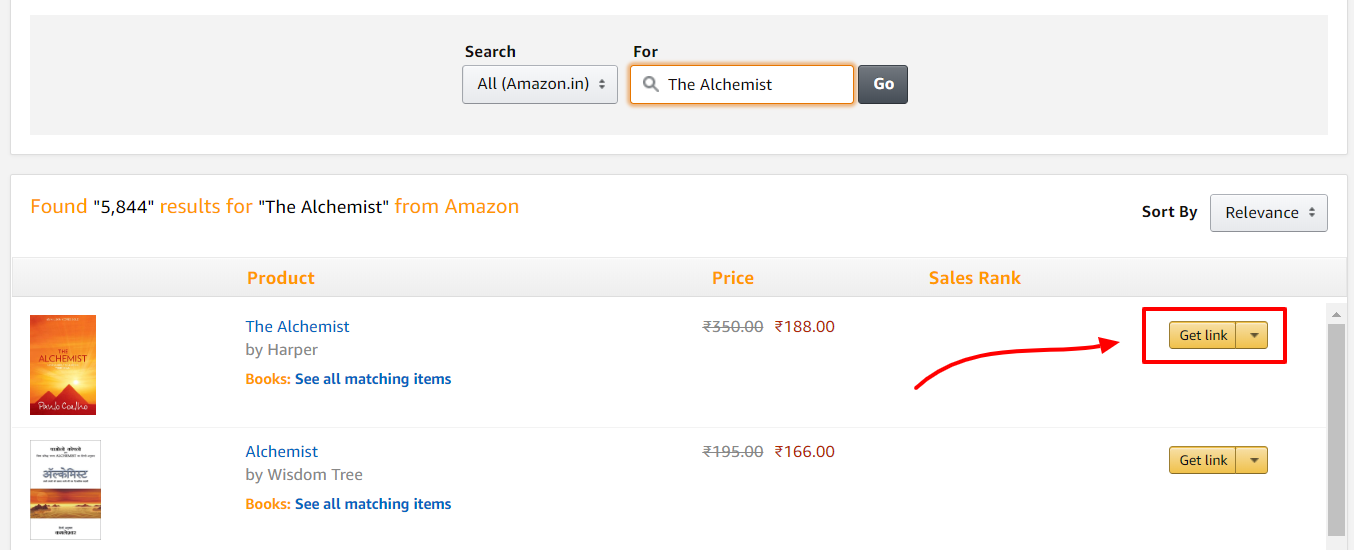Get link for The Alchemist by Harper

click(1203, 335)
